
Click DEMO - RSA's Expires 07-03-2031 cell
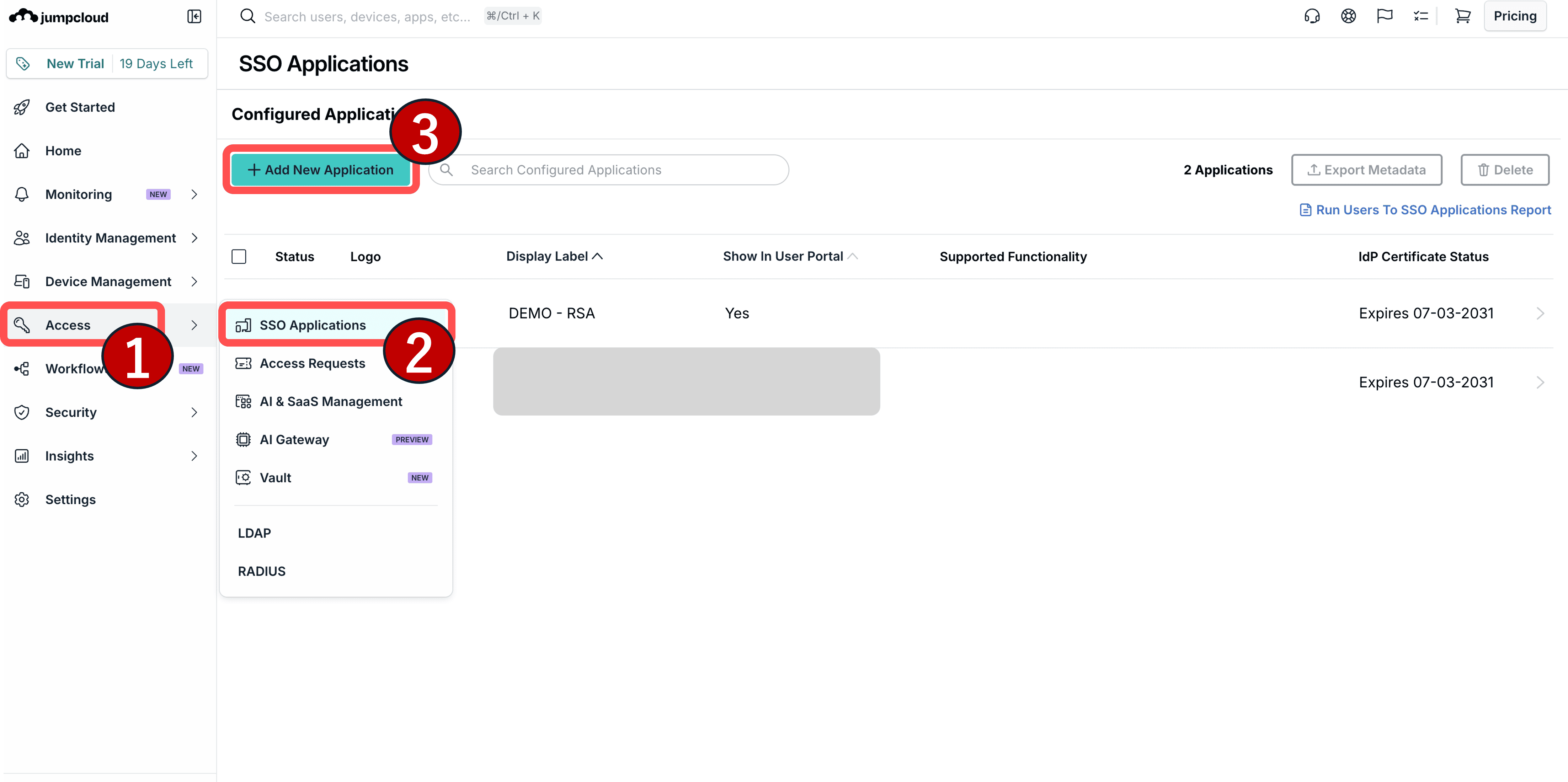point(1426,314)
